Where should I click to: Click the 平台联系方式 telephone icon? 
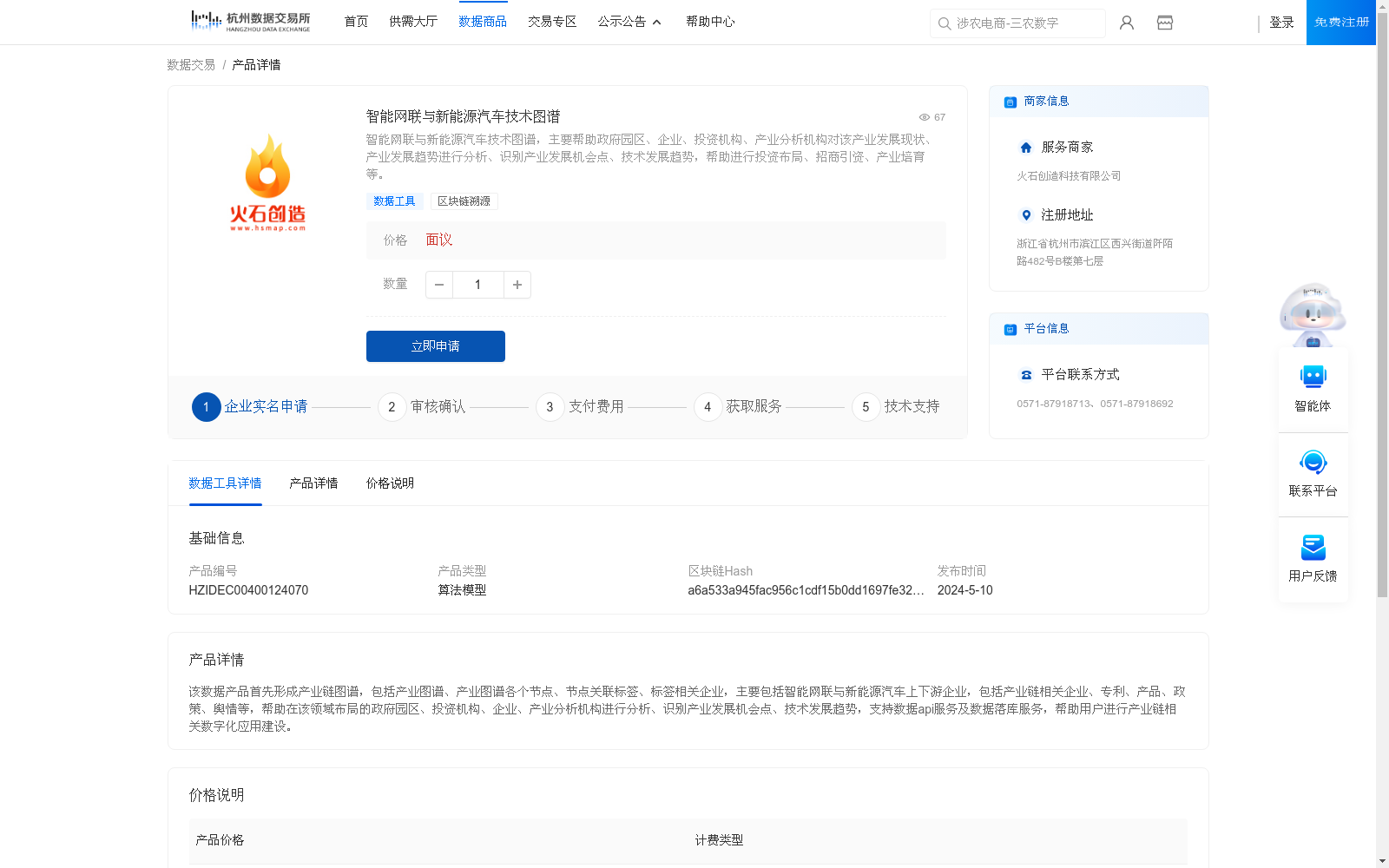1026,375
